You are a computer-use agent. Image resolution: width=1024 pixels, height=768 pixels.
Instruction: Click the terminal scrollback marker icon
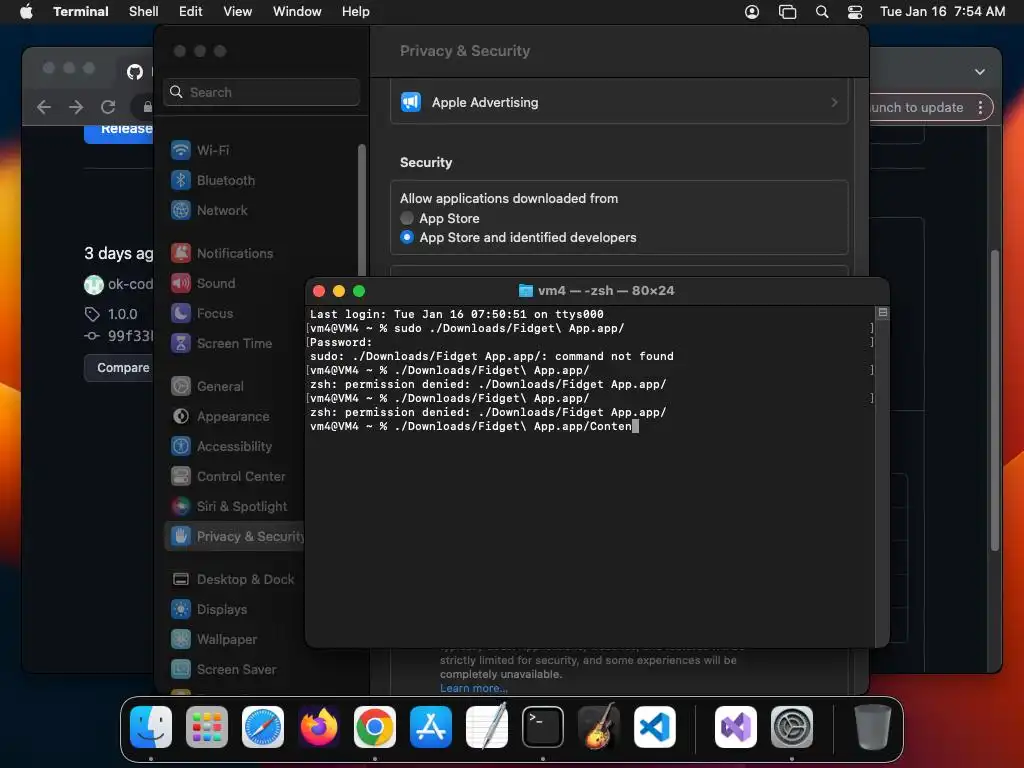[x=882, y=313]
